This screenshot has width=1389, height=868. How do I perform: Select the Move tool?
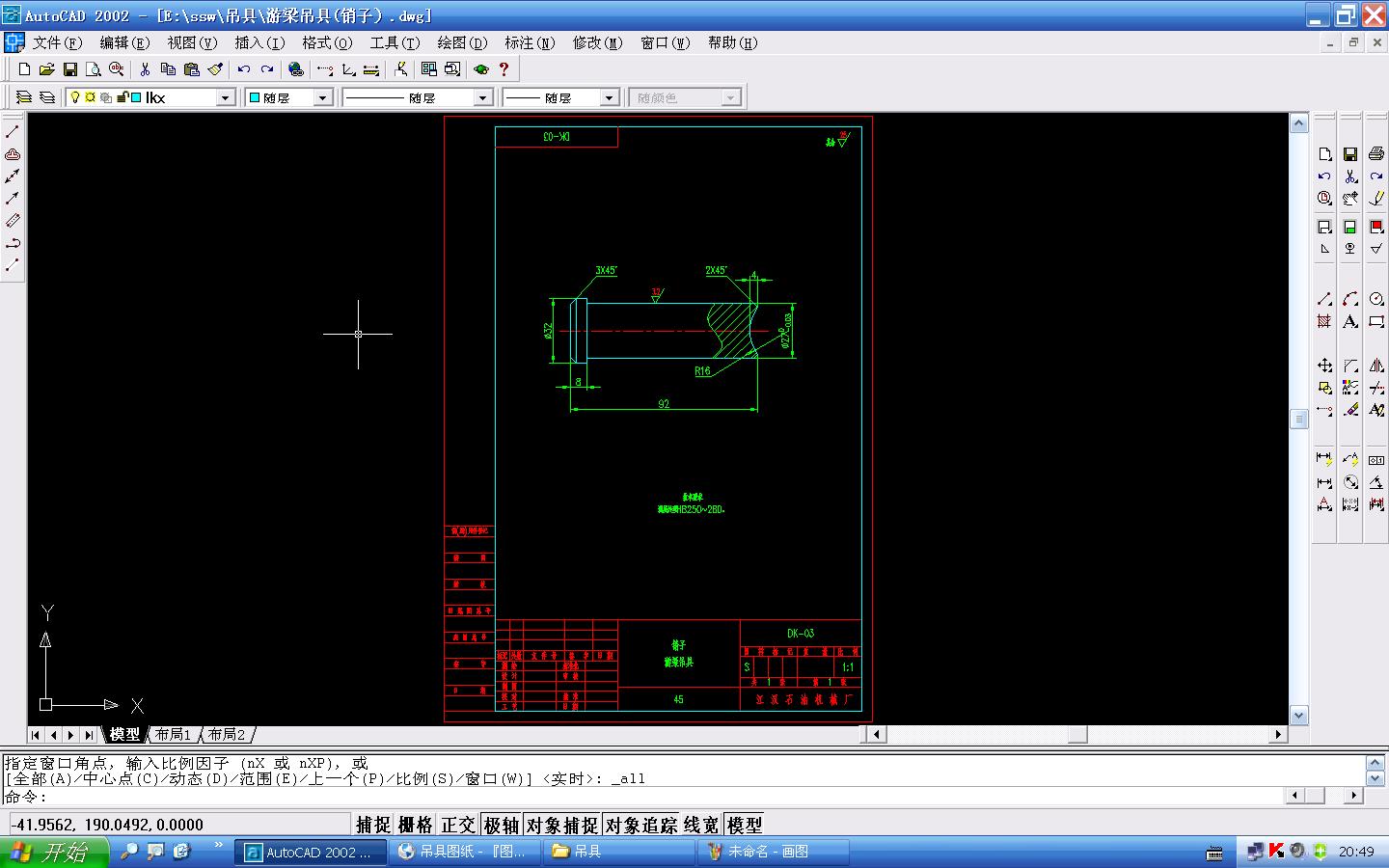pos(1324,366)
